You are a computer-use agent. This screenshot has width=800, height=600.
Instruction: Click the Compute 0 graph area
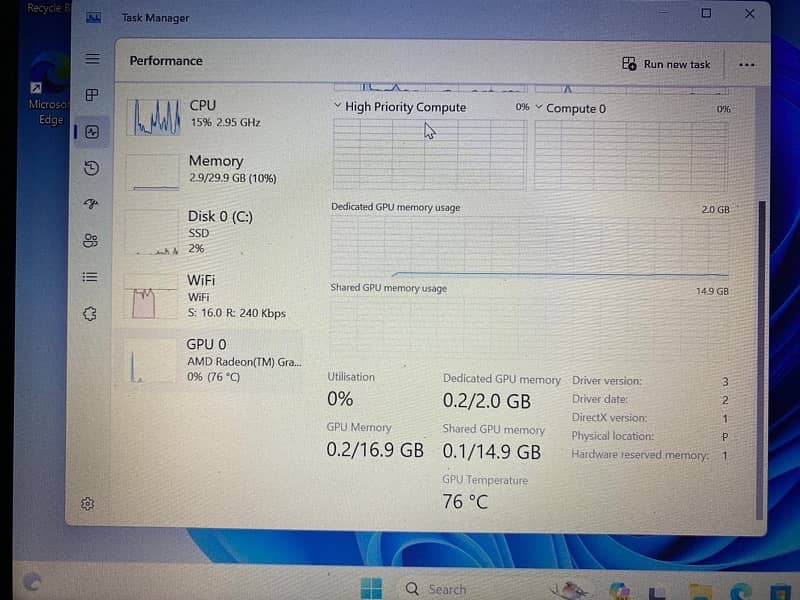(x=632, y=156)
